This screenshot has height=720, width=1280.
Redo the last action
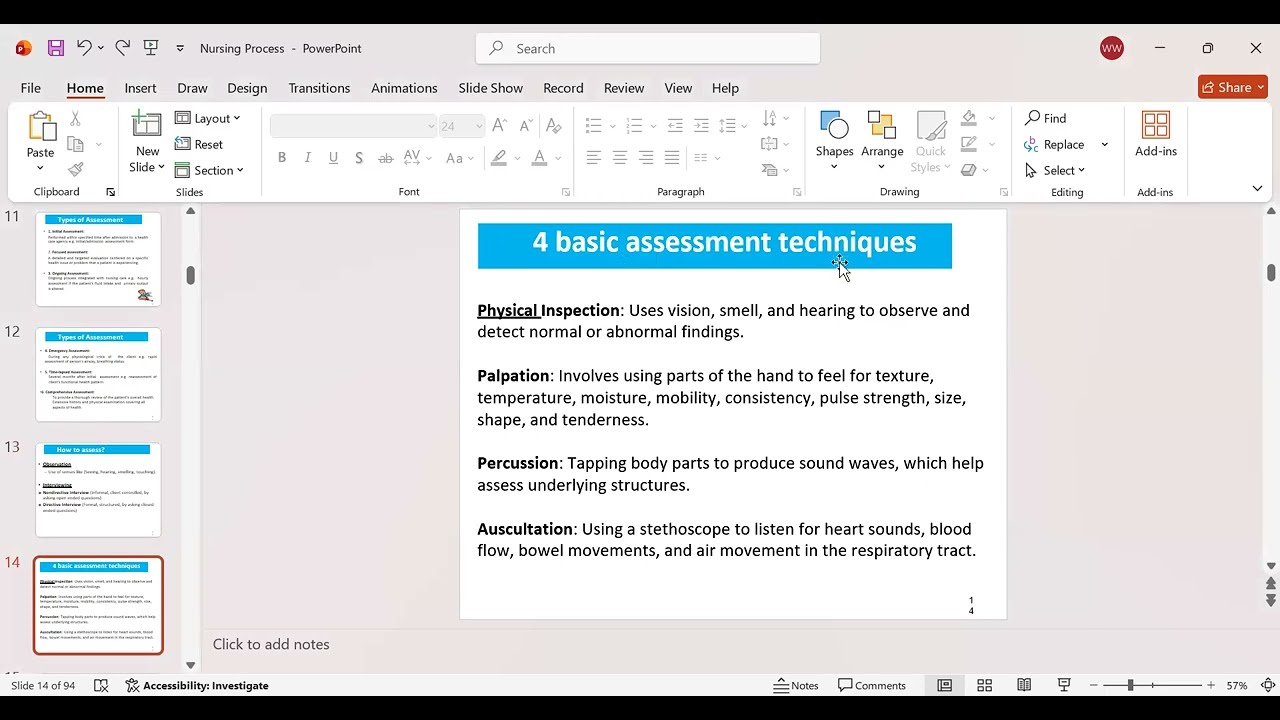(122, 48)
